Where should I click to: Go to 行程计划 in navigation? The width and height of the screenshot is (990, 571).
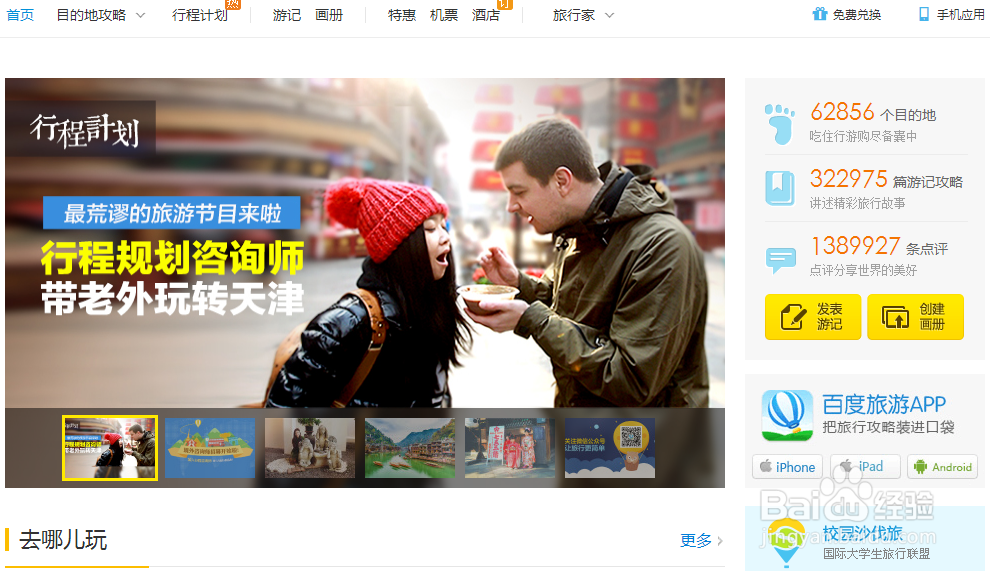coord(200,15)
